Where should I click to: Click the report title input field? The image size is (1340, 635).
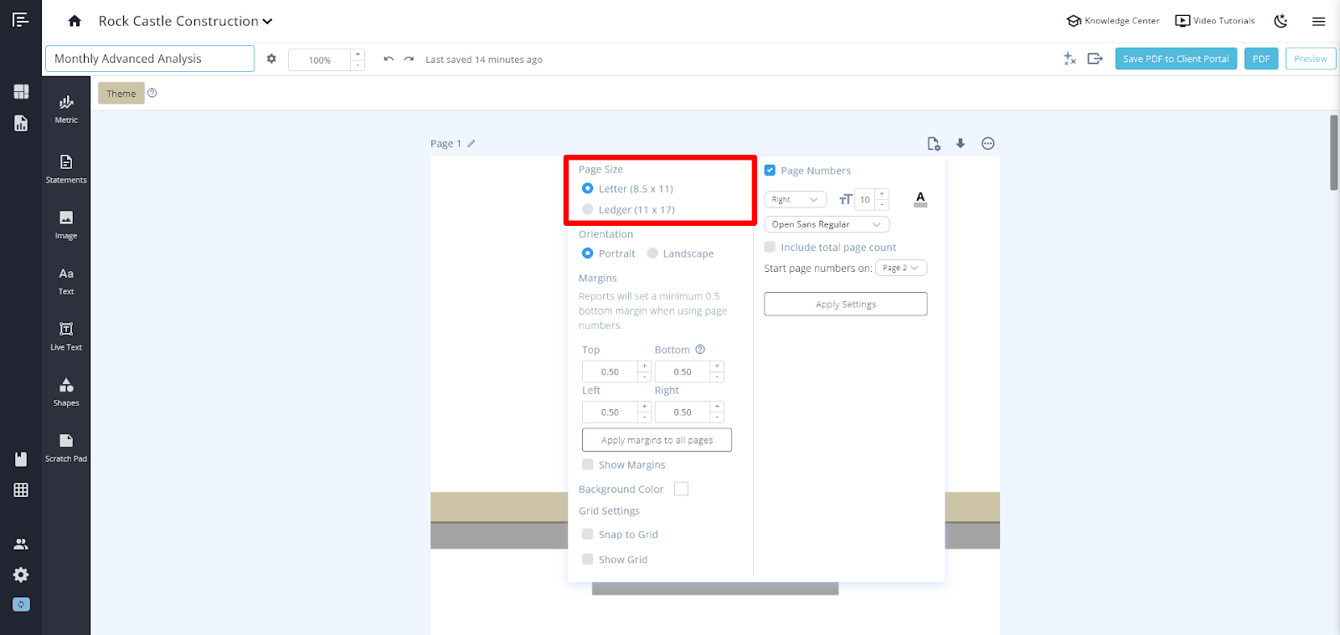(150, 59)
